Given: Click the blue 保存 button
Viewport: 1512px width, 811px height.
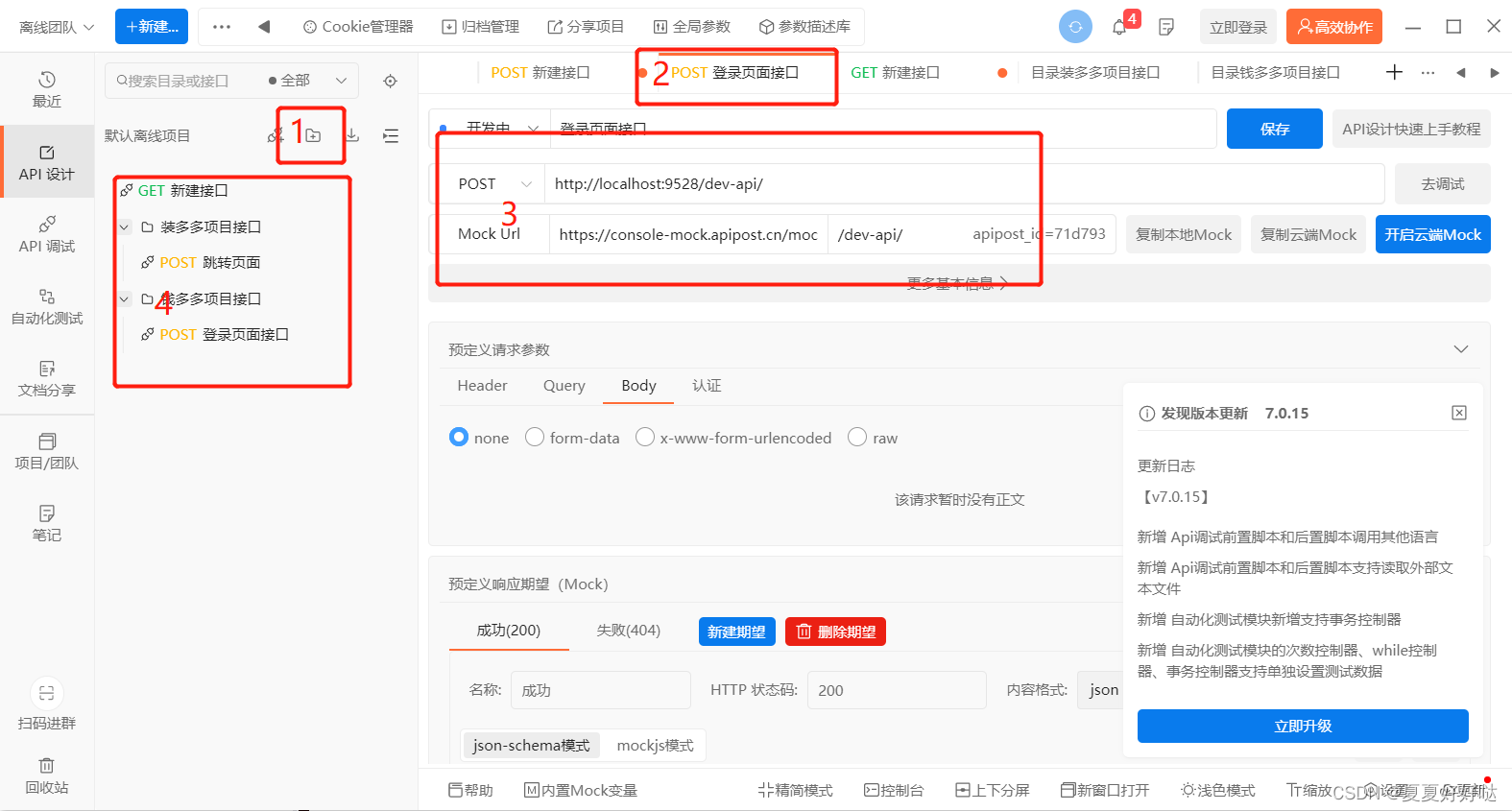Looking at the screenshot, I should [x=1274, y=129].
